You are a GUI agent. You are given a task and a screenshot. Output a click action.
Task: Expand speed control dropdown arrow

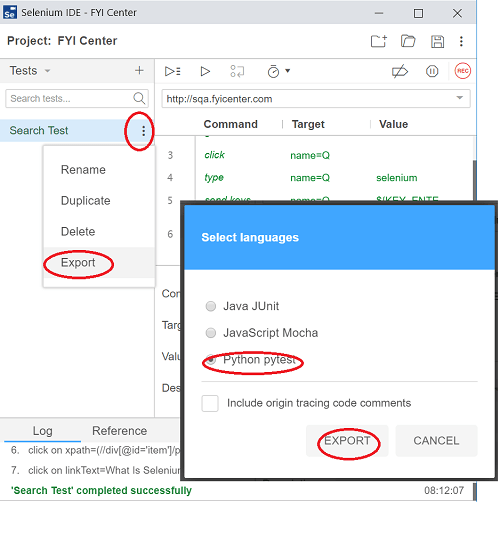coord(288,71)
